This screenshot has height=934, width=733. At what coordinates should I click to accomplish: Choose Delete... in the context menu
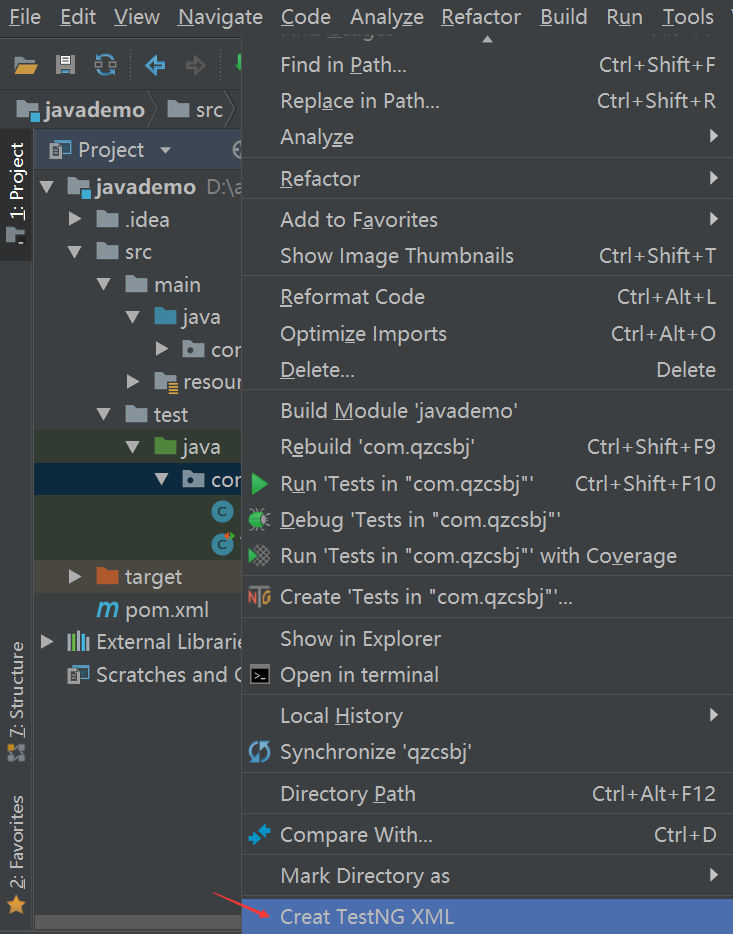tap(487, 370)
